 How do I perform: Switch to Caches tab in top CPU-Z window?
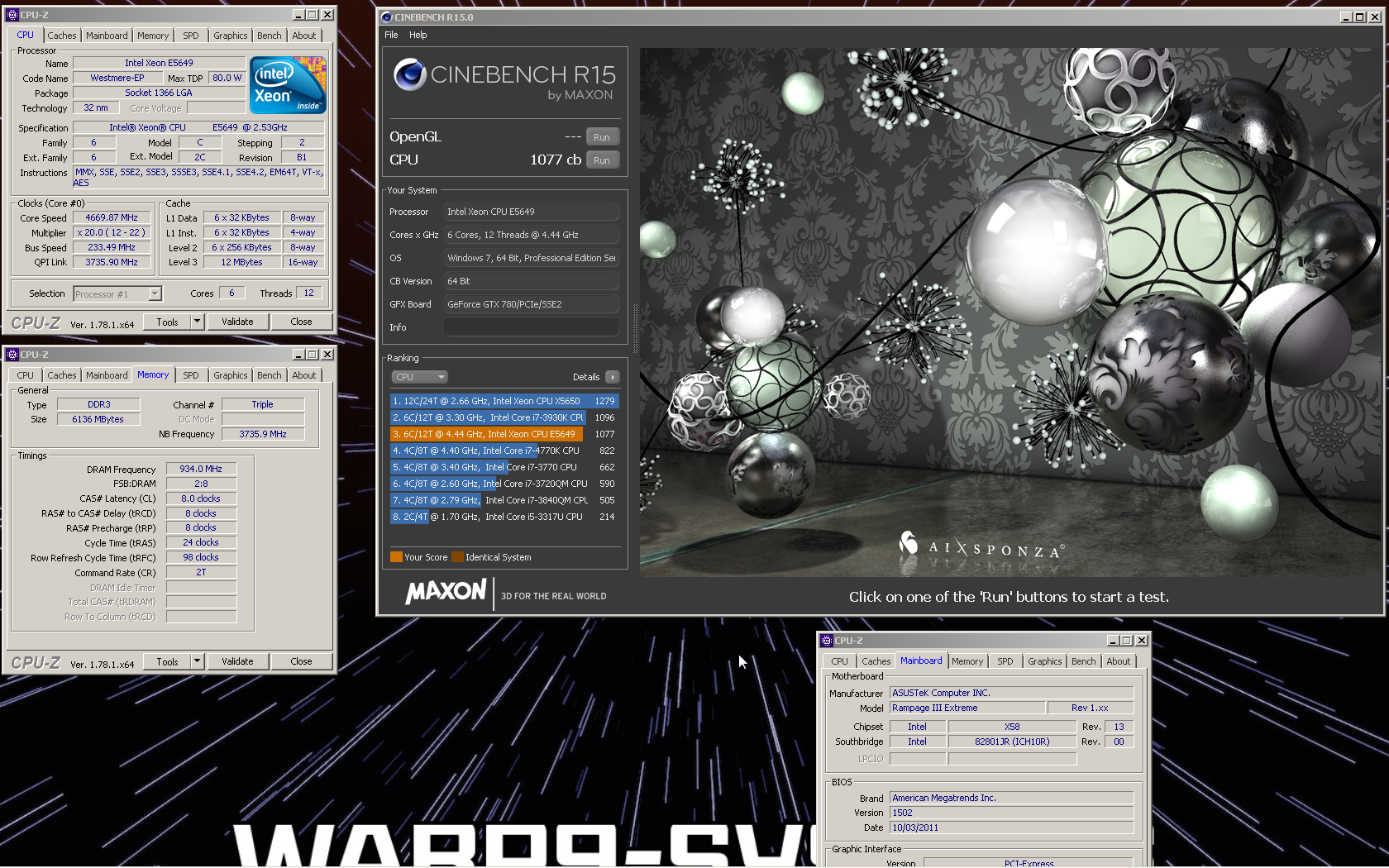tap(61, 36)
